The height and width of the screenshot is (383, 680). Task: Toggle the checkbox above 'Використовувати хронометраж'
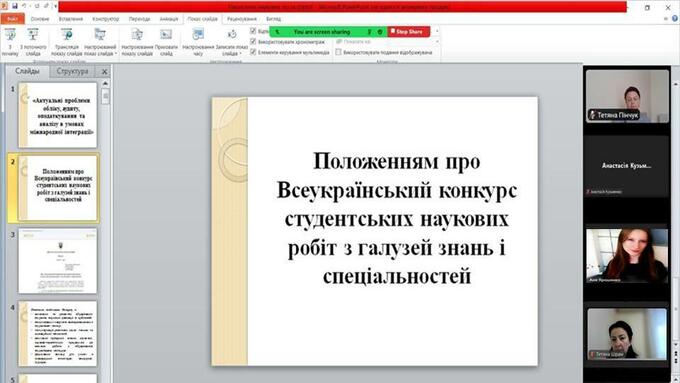pos(253,31)
